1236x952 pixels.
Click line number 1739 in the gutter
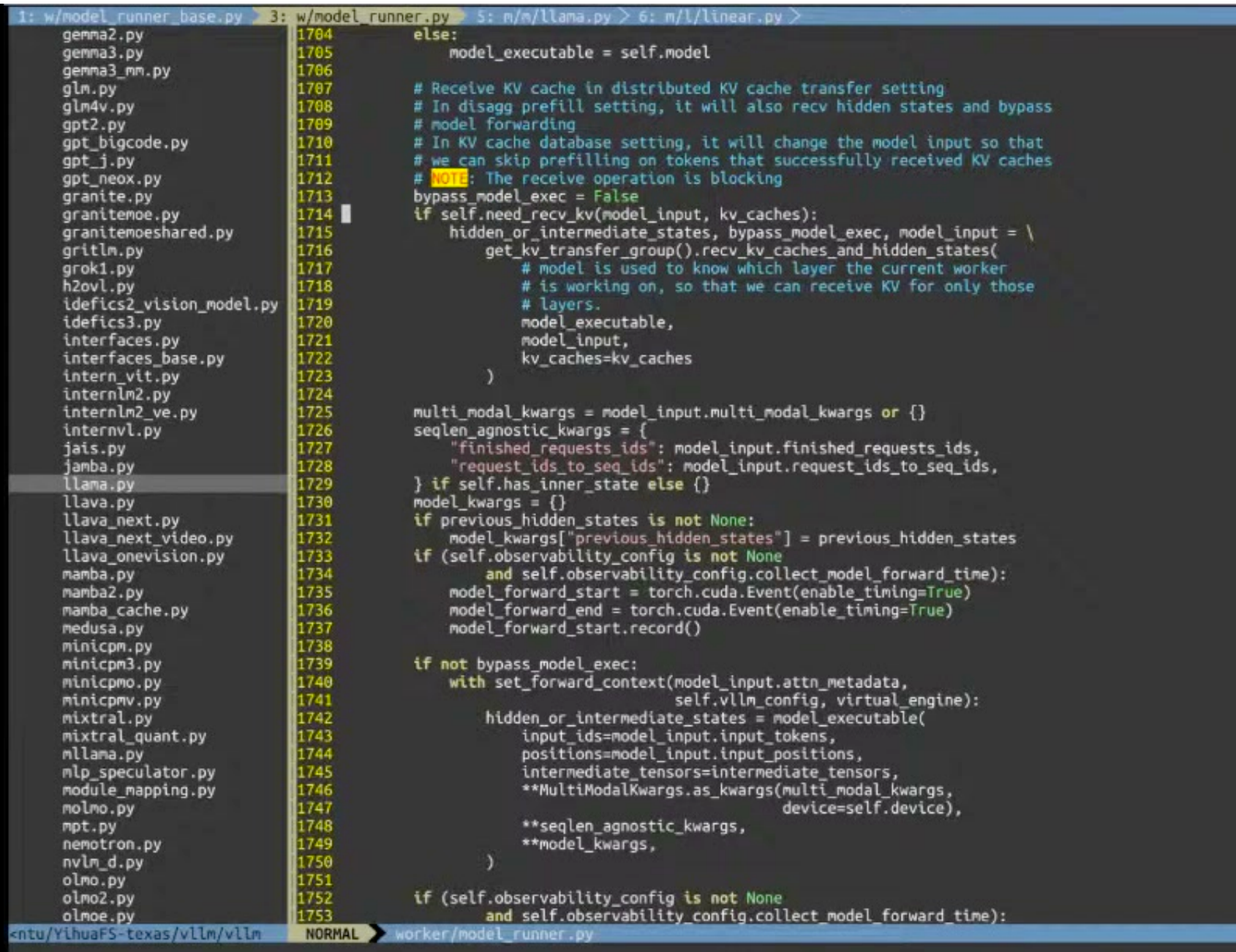click(314, 664)
